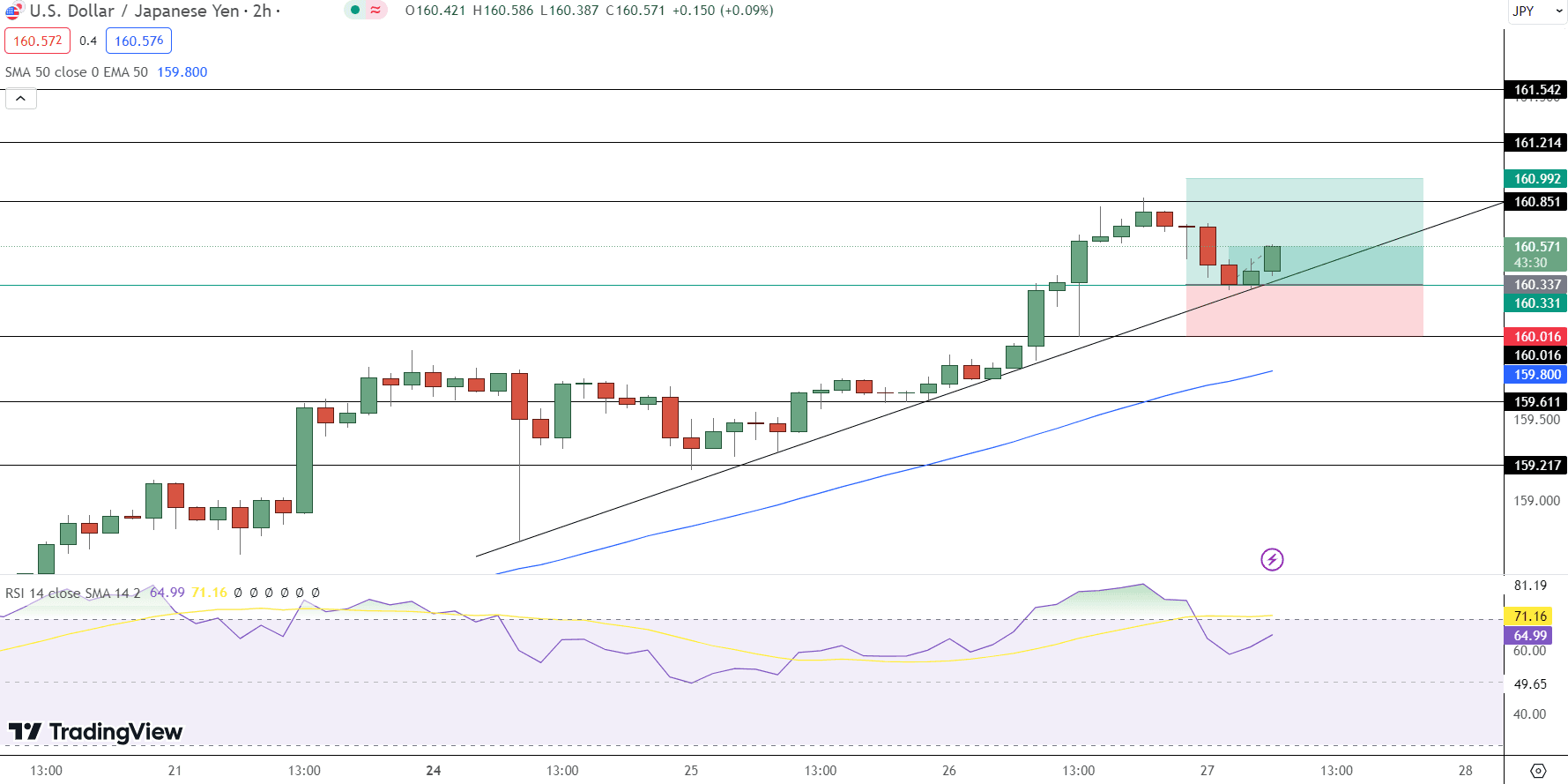
Task: Click the green market status dot
Action: coord(355,11)
